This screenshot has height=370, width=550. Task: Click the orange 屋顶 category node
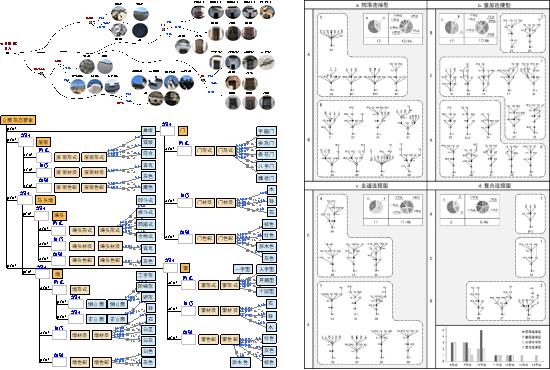point(44,142)
